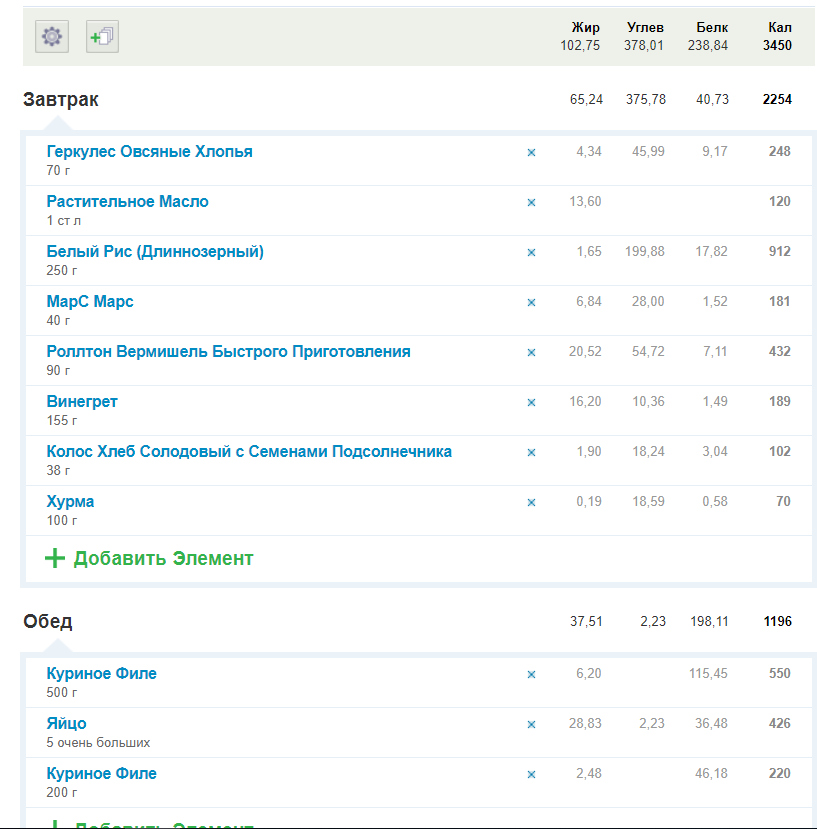
Task: Delete the Хурма entry using X
Action: point(531,503)
